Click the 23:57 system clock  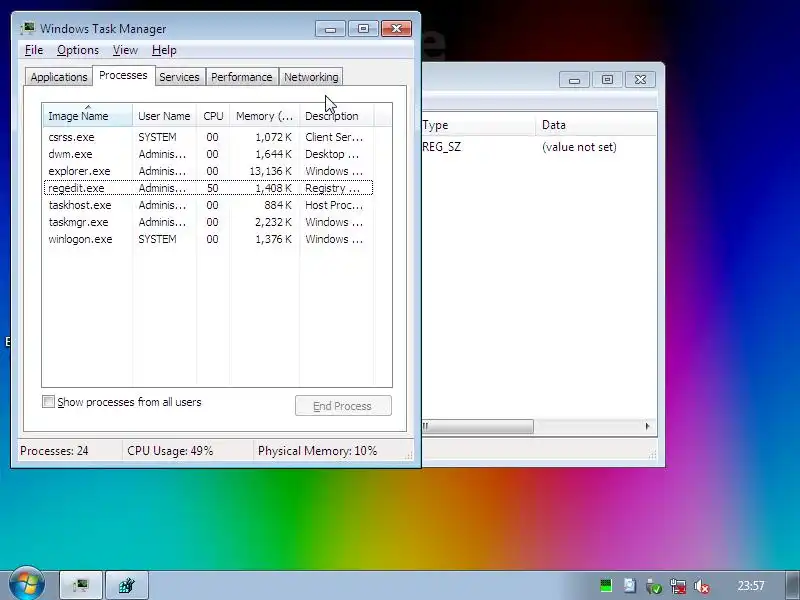pos(751,585)
